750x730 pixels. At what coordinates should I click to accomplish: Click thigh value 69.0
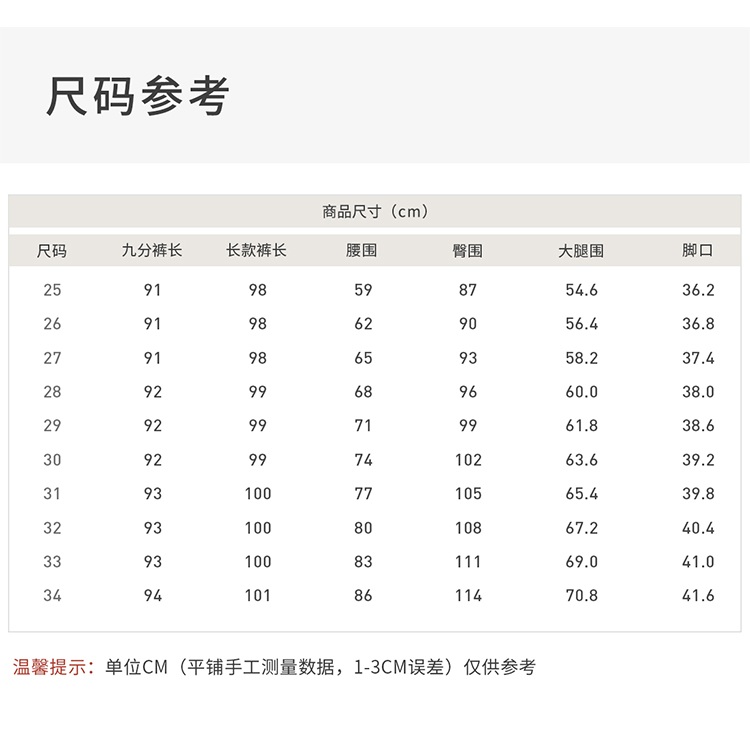582,562
